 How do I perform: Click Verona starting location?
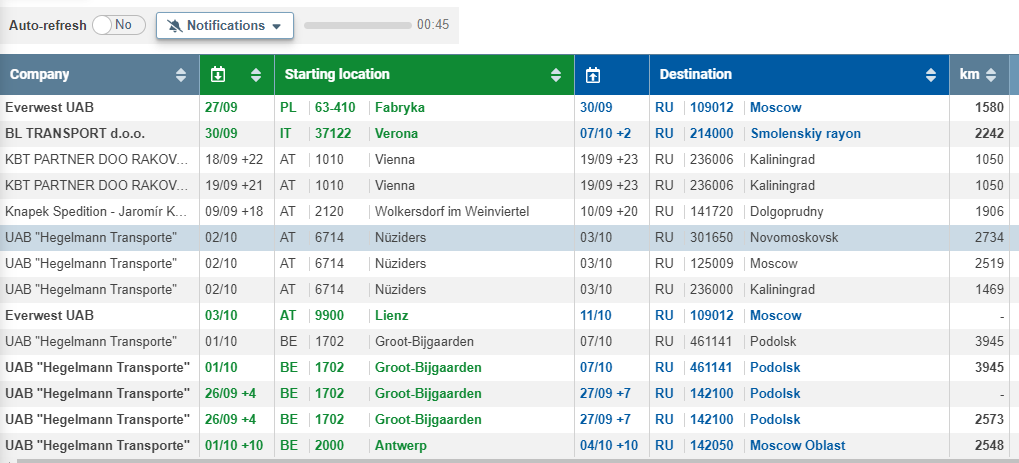click(x=396, y=133)
